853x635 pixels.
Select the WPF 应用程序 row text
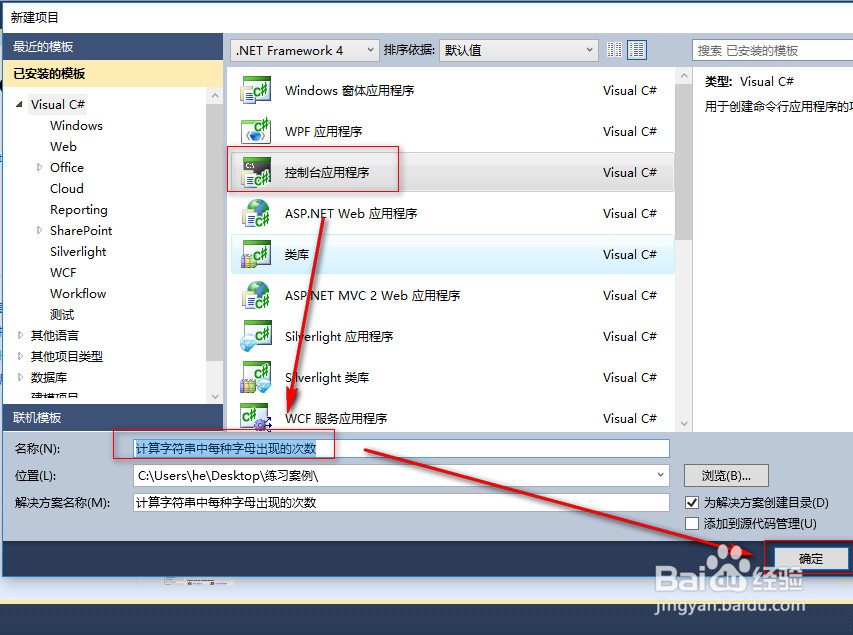tap(323, 131)
